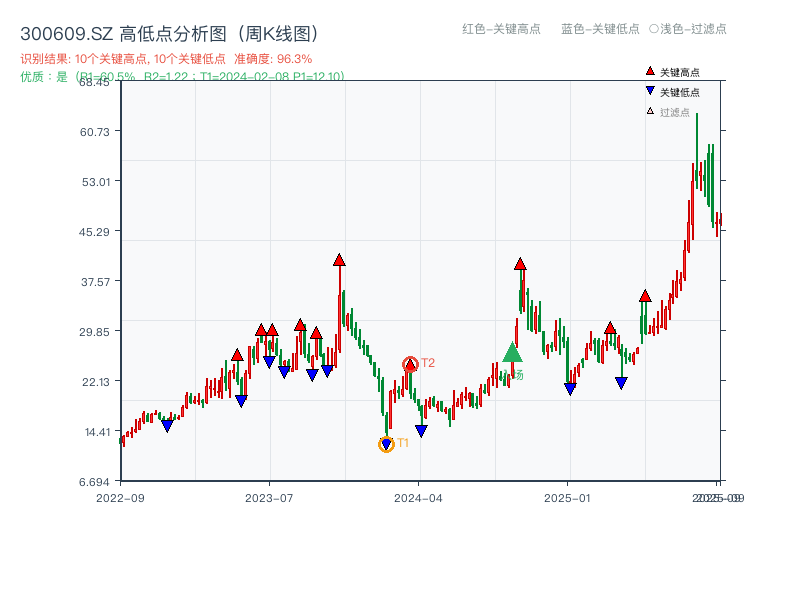Click the 53.01 y-axis label

pyautogui.click(x=95, y=182)
